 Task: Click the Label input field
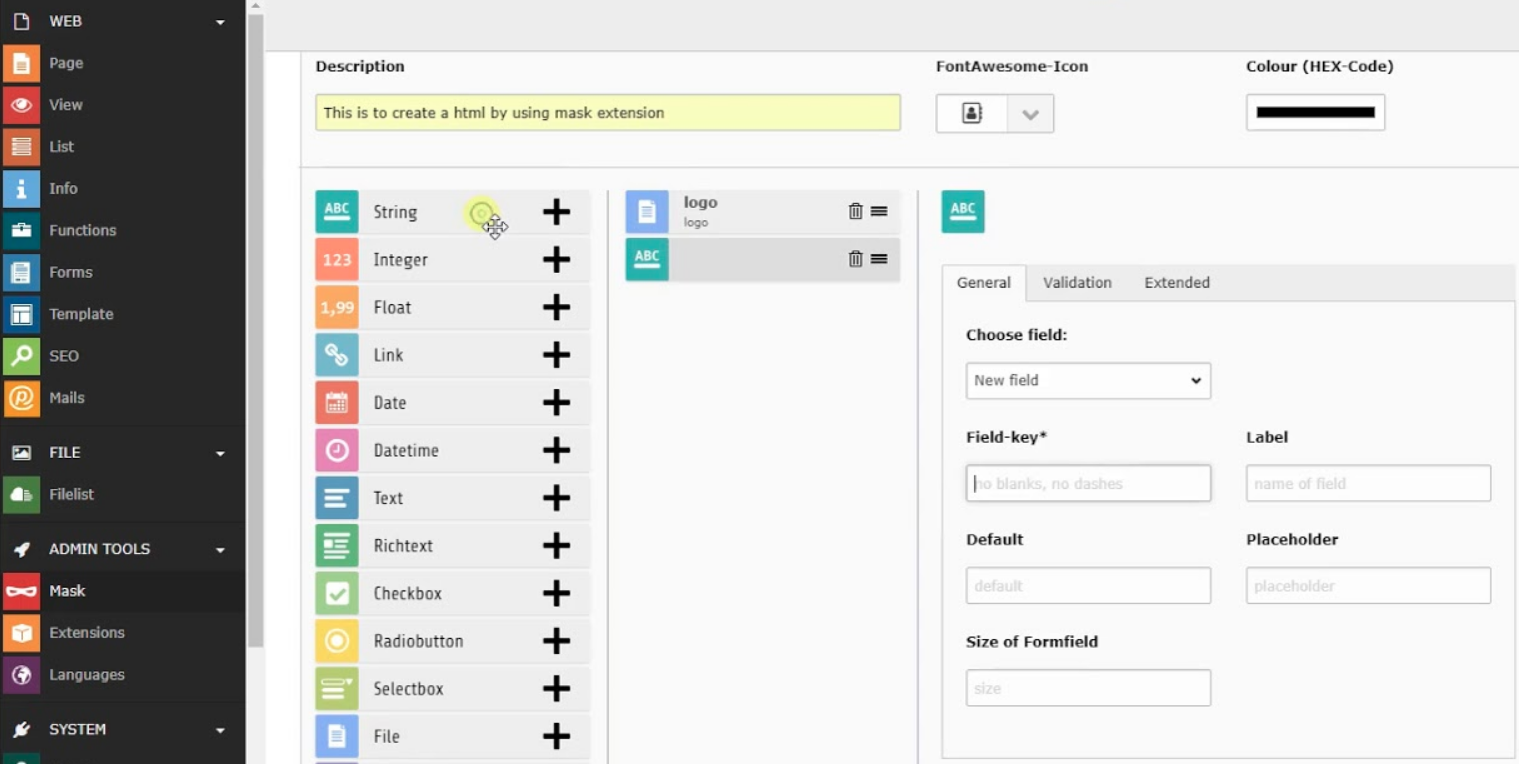point(1368,483)
